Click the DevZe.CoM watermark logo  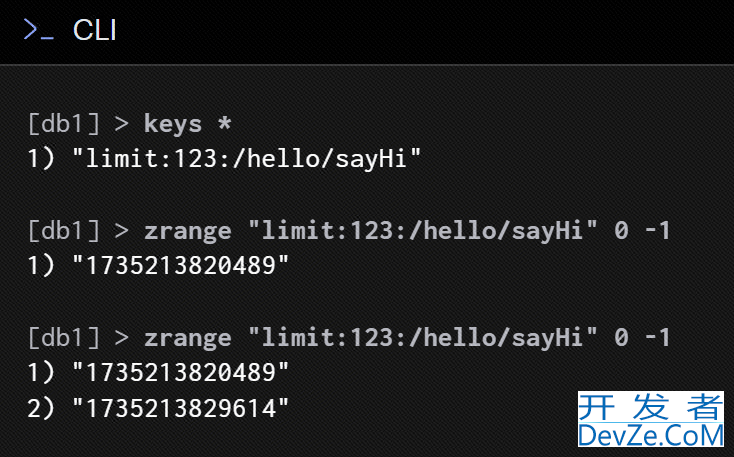[651, 435]
